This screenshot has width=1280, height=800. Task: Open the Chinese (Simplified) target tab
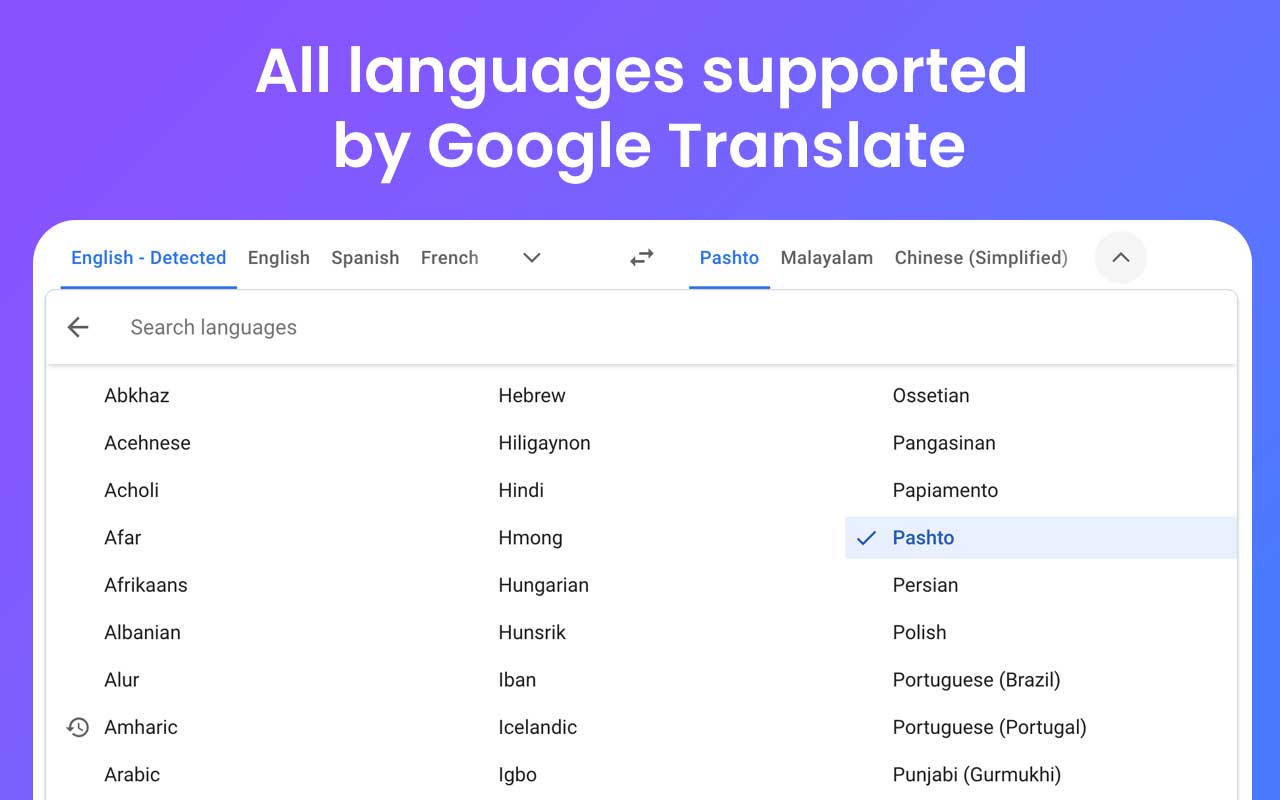tap(980, 257)
